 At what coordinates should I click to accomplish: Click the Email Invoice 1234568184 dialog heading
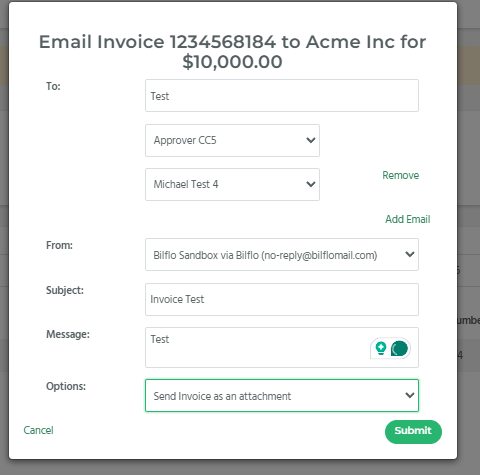click(233, 52)
